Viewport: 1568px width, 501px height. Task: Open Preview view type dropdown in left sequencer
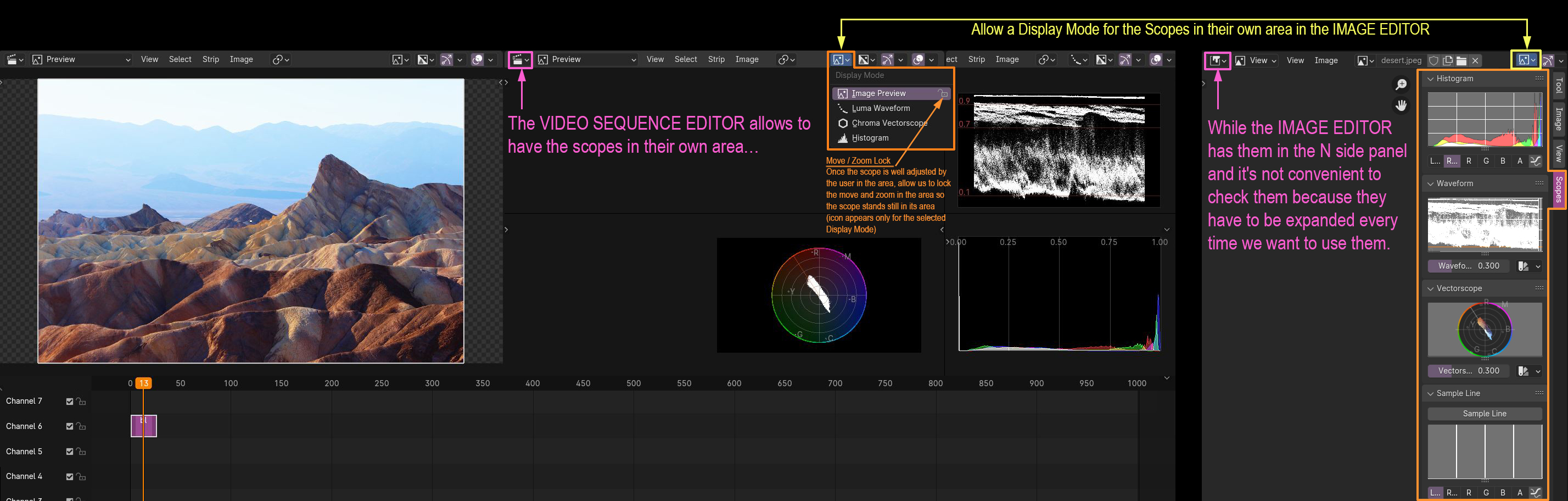click(x=82, y=60)
